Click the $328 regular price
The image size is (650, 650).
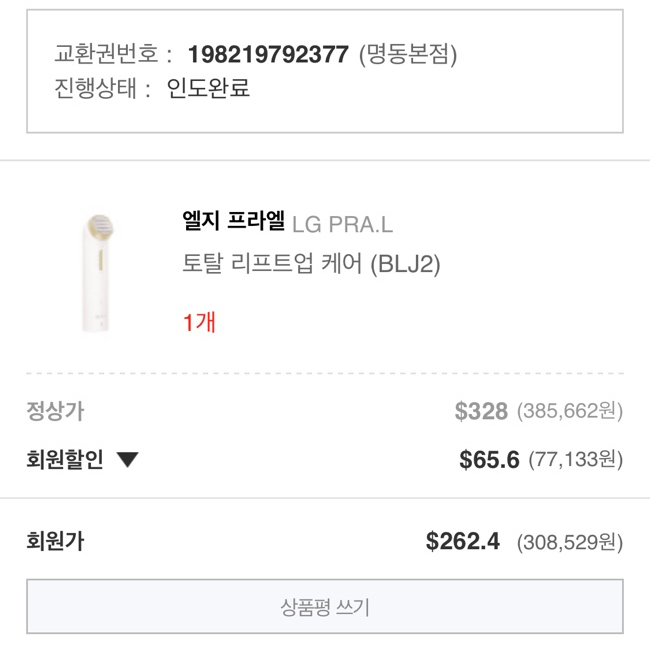(481, 411)
